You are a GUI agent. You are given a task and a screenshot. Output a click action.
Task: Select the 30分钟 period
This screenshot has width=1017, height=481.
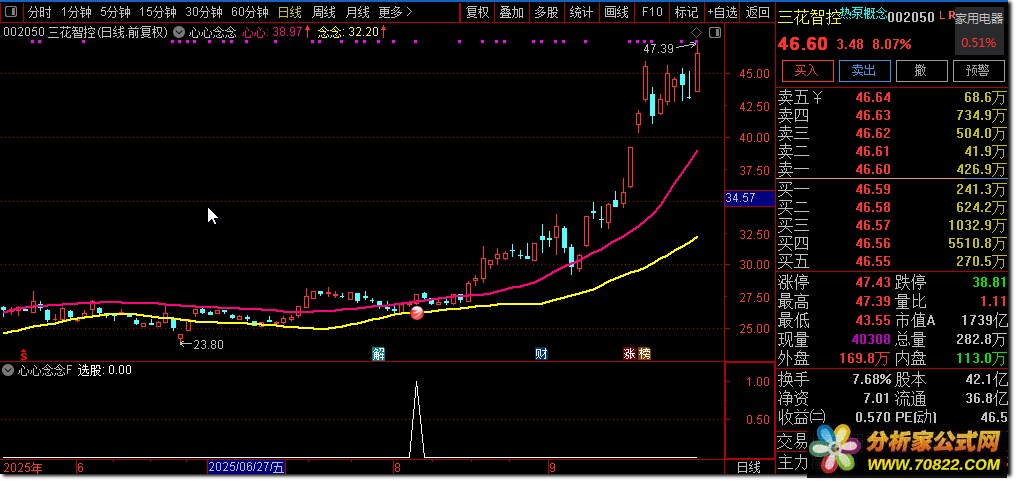tap(204, 12)
